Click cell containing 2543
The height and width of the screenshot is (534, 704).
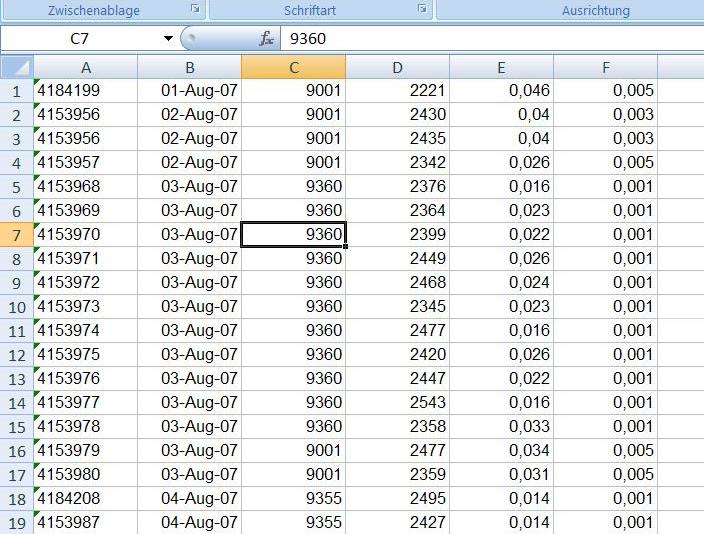tap(397, 402)
